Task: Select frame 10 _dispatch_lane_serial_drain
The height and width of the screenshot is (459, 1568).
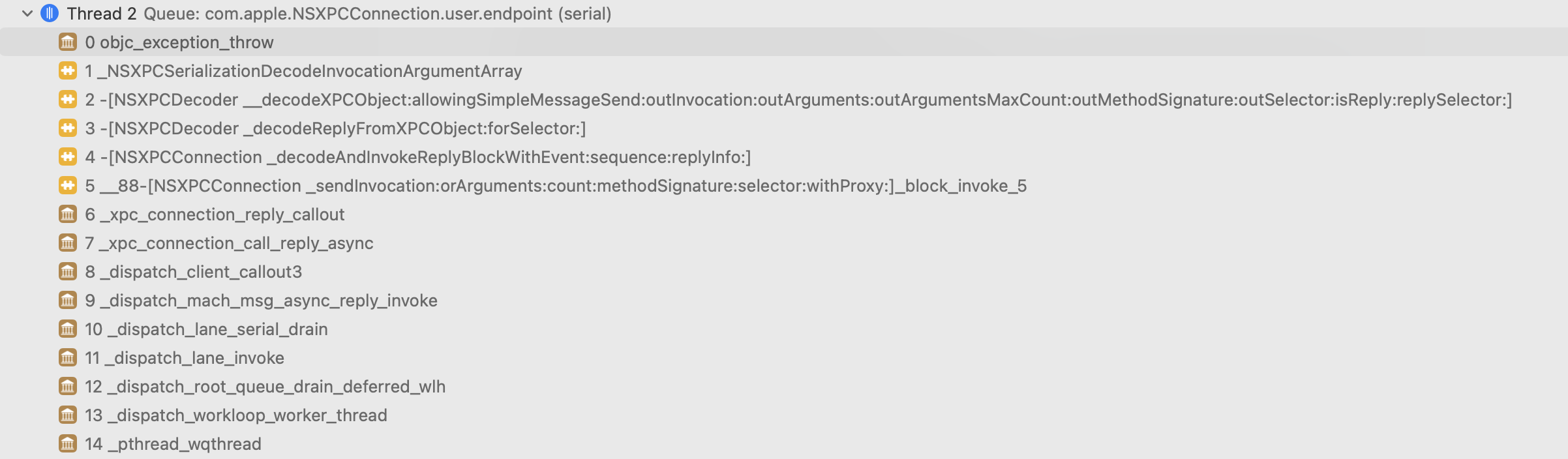Action: (784, 329)
